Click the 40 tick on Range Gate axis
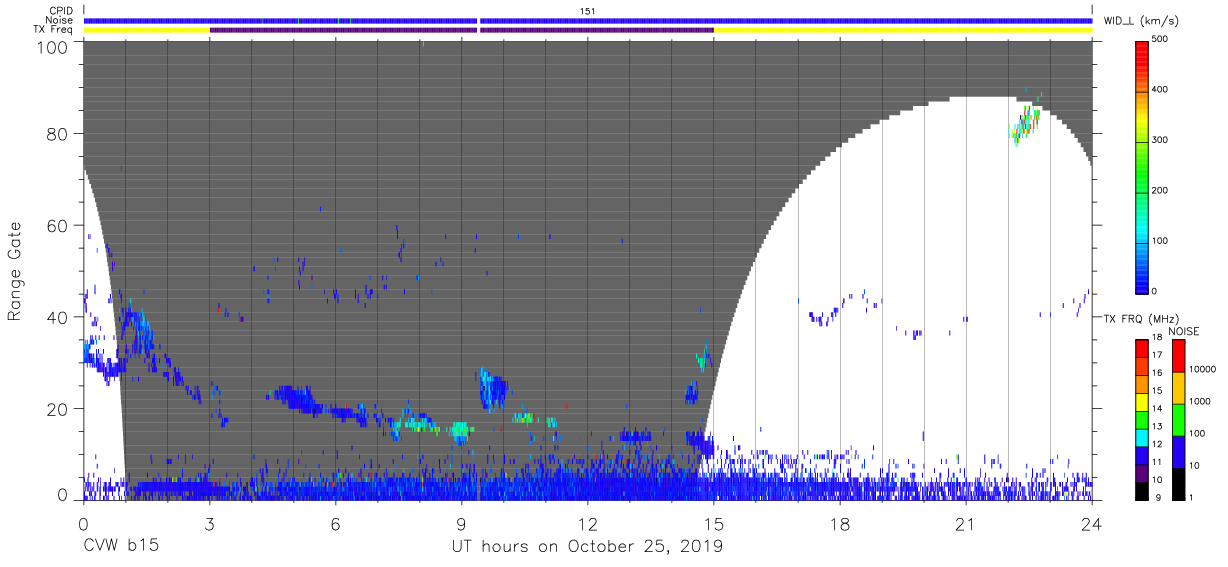Screen dimensions: 1228x567 pos(57,317)
